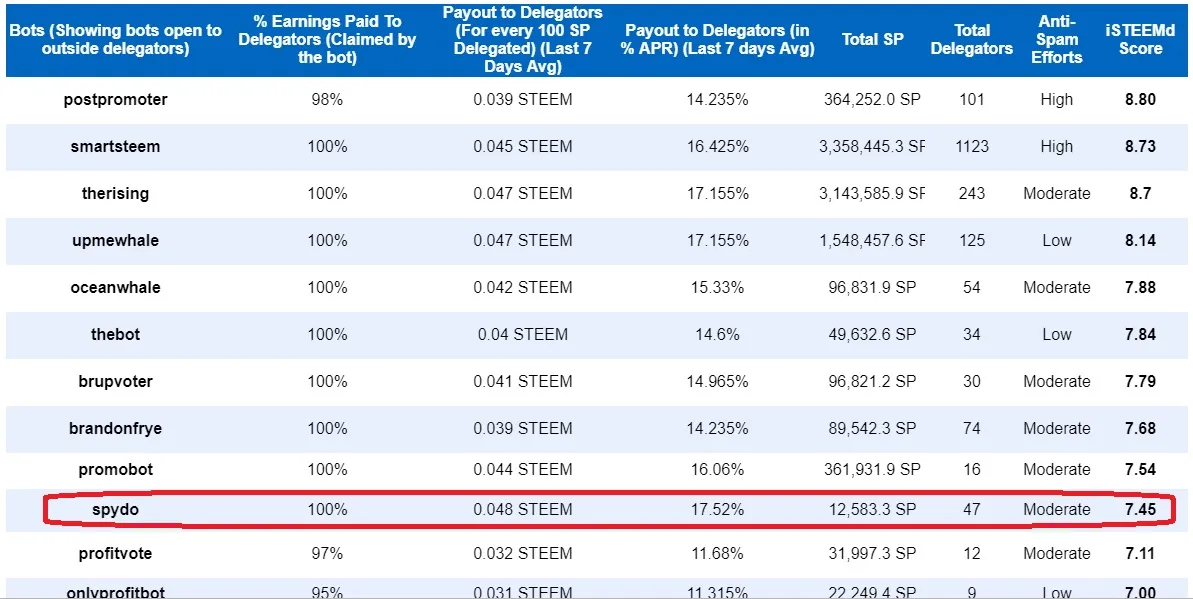Sort by the Total SP column header
Viewport: 1193px width, 599px height.
(873, 40)
